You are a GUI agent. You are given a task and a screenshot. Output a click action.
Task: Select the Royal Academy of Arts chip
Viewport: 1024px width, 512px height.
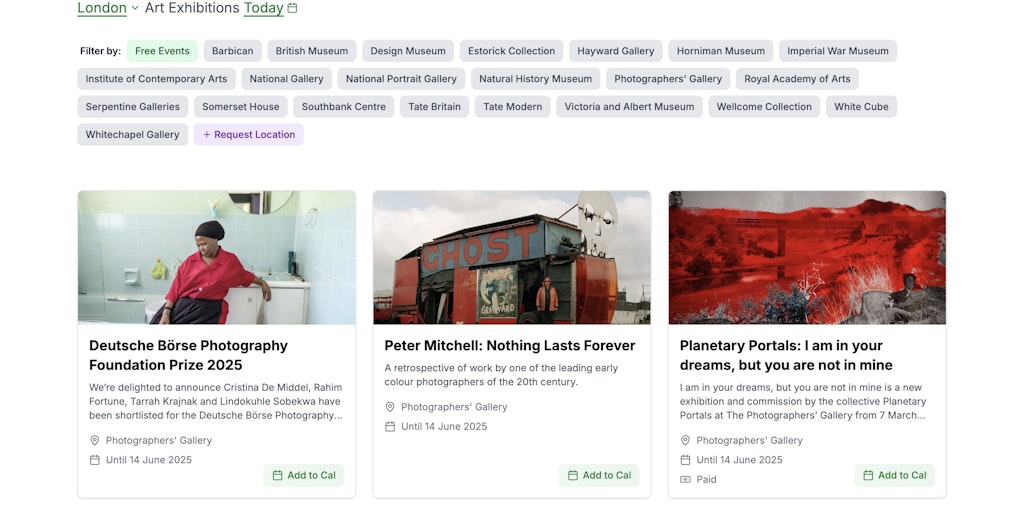[797, 79]
